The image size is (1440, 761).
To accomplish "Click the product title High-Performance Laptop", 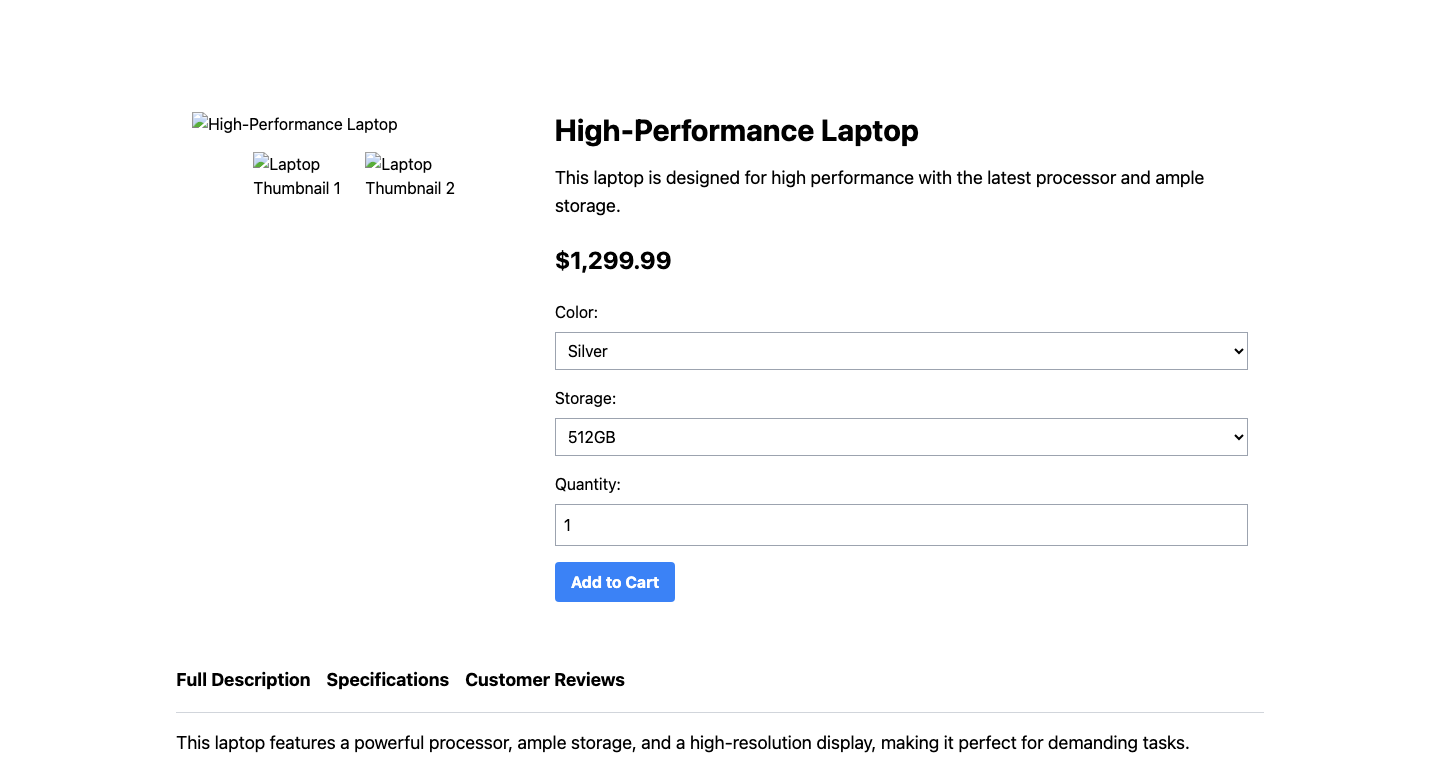I will click(736, 131).
